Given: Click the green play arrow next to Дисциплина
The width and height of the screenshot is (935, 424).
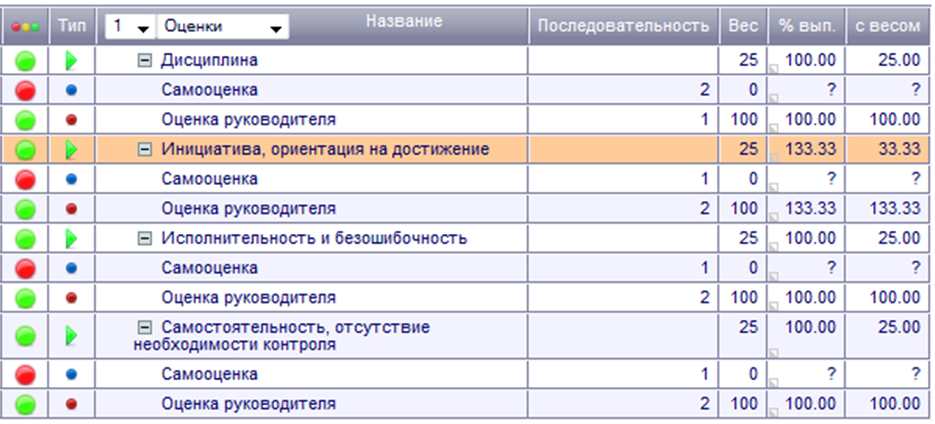Looking at the screenshot, I should [x=71, y=61].
